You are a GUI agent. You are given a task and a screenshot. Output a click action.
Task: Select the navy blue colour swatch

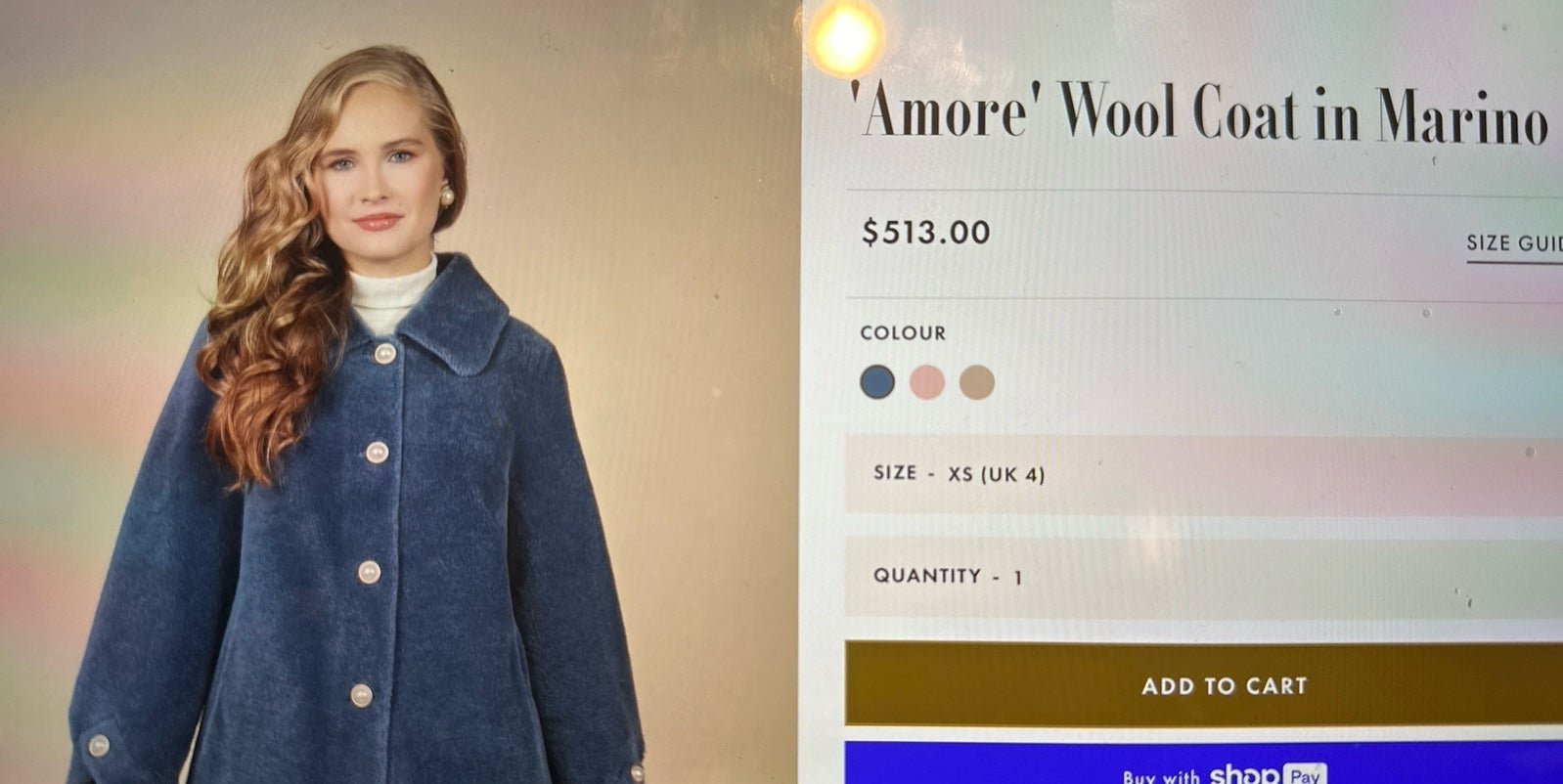877,382
